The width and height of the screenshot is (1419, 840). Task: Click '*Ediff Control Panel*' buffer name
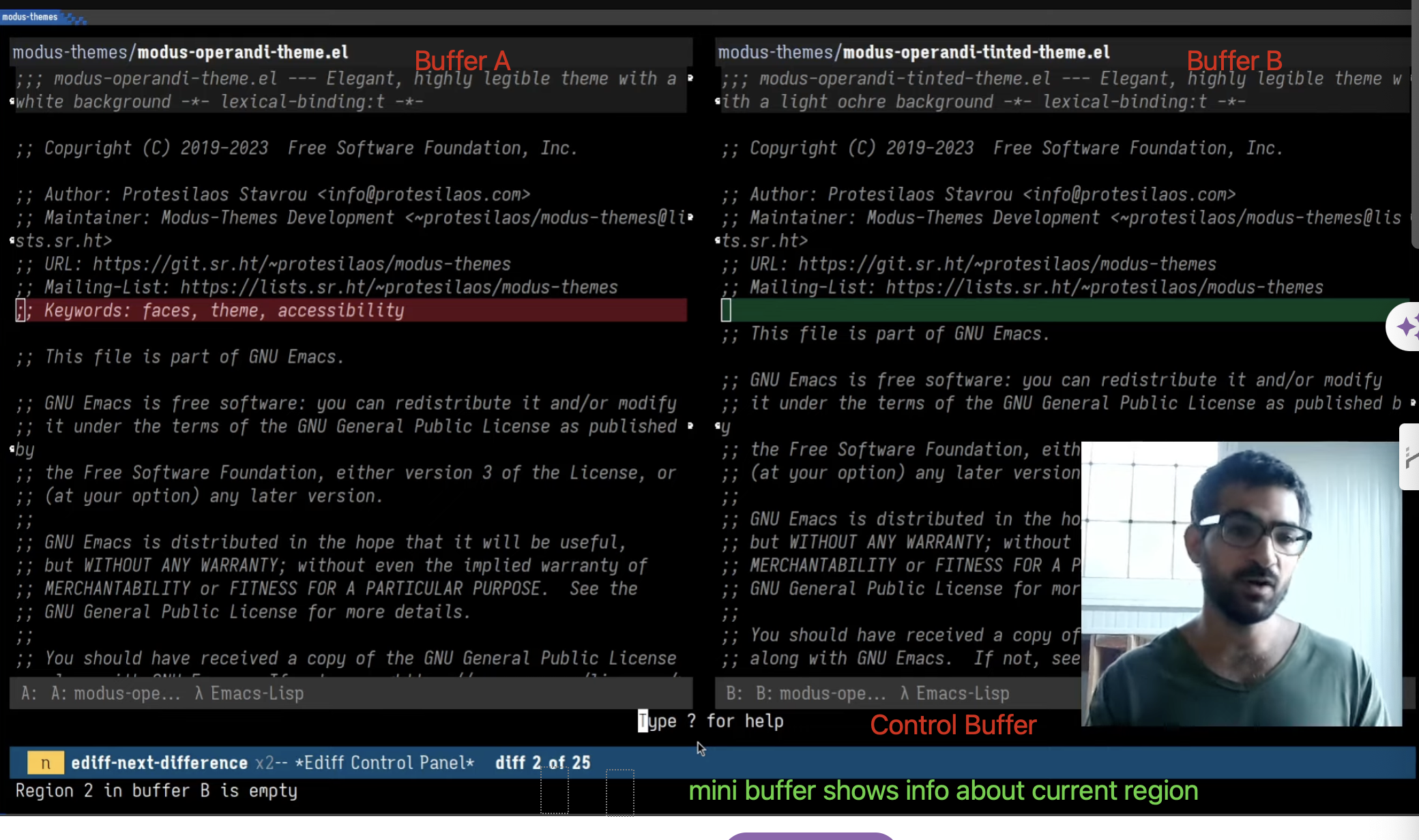385,762
